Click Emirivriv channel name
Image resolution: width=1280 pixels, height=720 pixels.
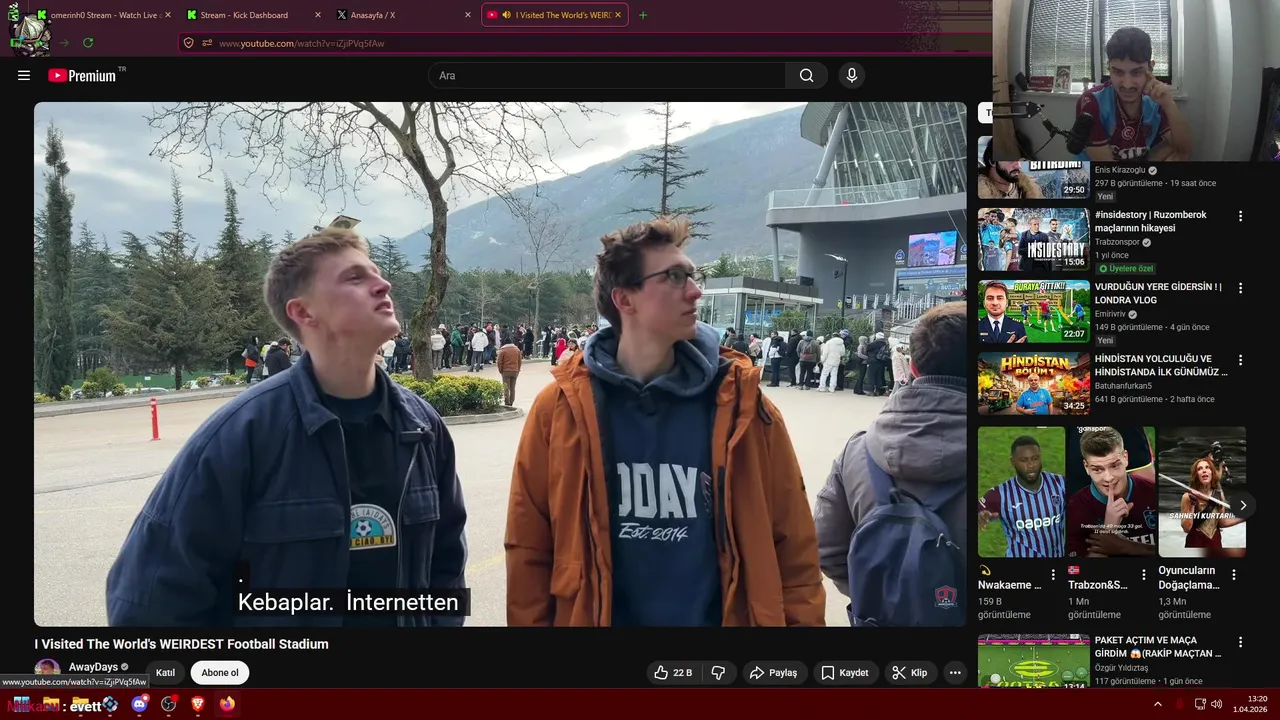coord(1110,314)
